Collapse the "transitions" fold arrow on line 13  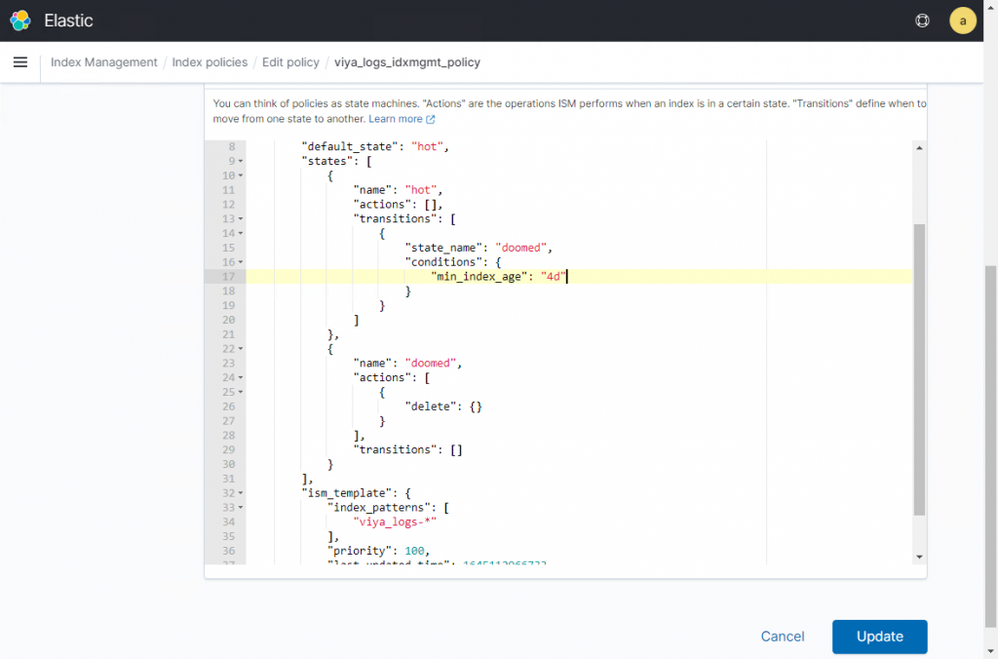click(241, 219)
